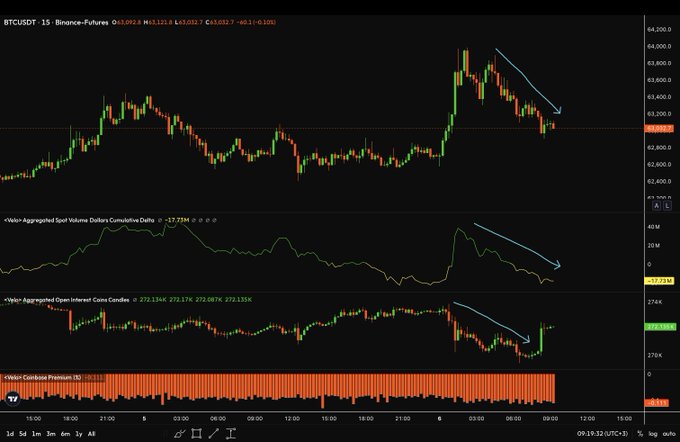Viewport: 680px width, 442px height.
Task: Select the rectangle drawing tool icon
Action: (x=196, y=433)
